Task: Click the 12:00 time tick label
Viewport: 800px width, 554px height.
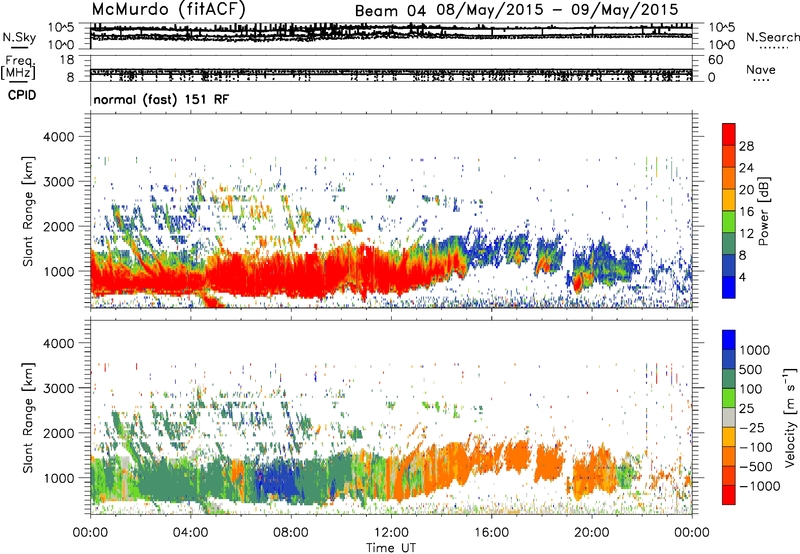Action: click(x=391, y=533)
